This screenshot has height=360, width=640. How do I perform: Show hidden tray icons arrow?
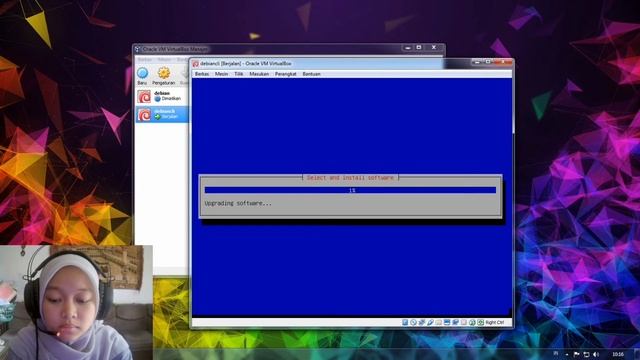click(567, 354)
